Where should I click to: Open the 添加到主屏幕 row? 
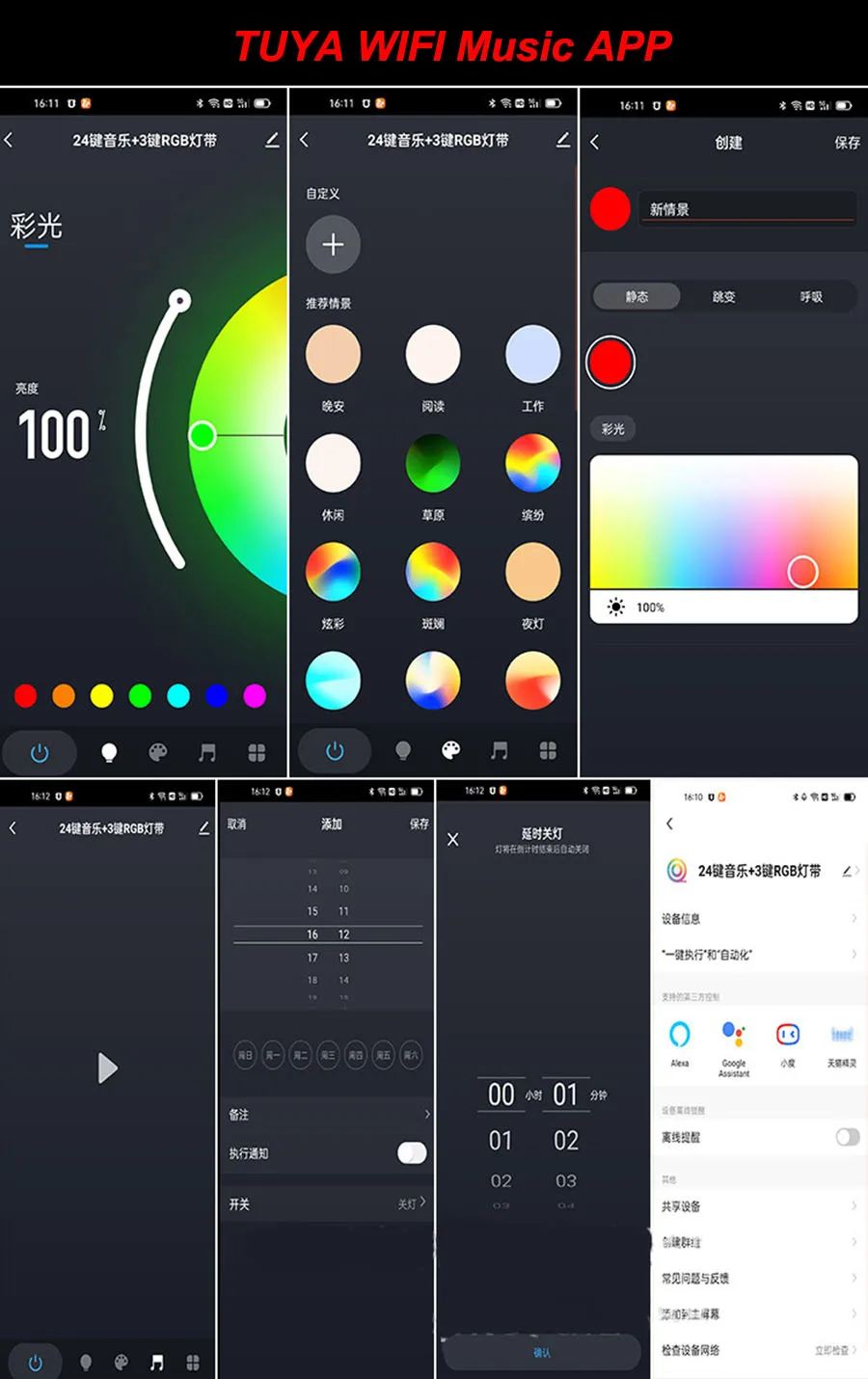coord(759,1313)
